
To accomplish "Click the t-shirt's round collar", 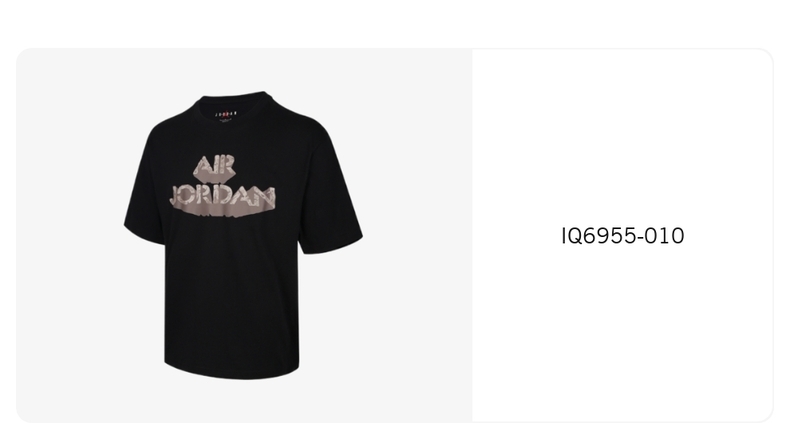I will (x=233, y=103).
